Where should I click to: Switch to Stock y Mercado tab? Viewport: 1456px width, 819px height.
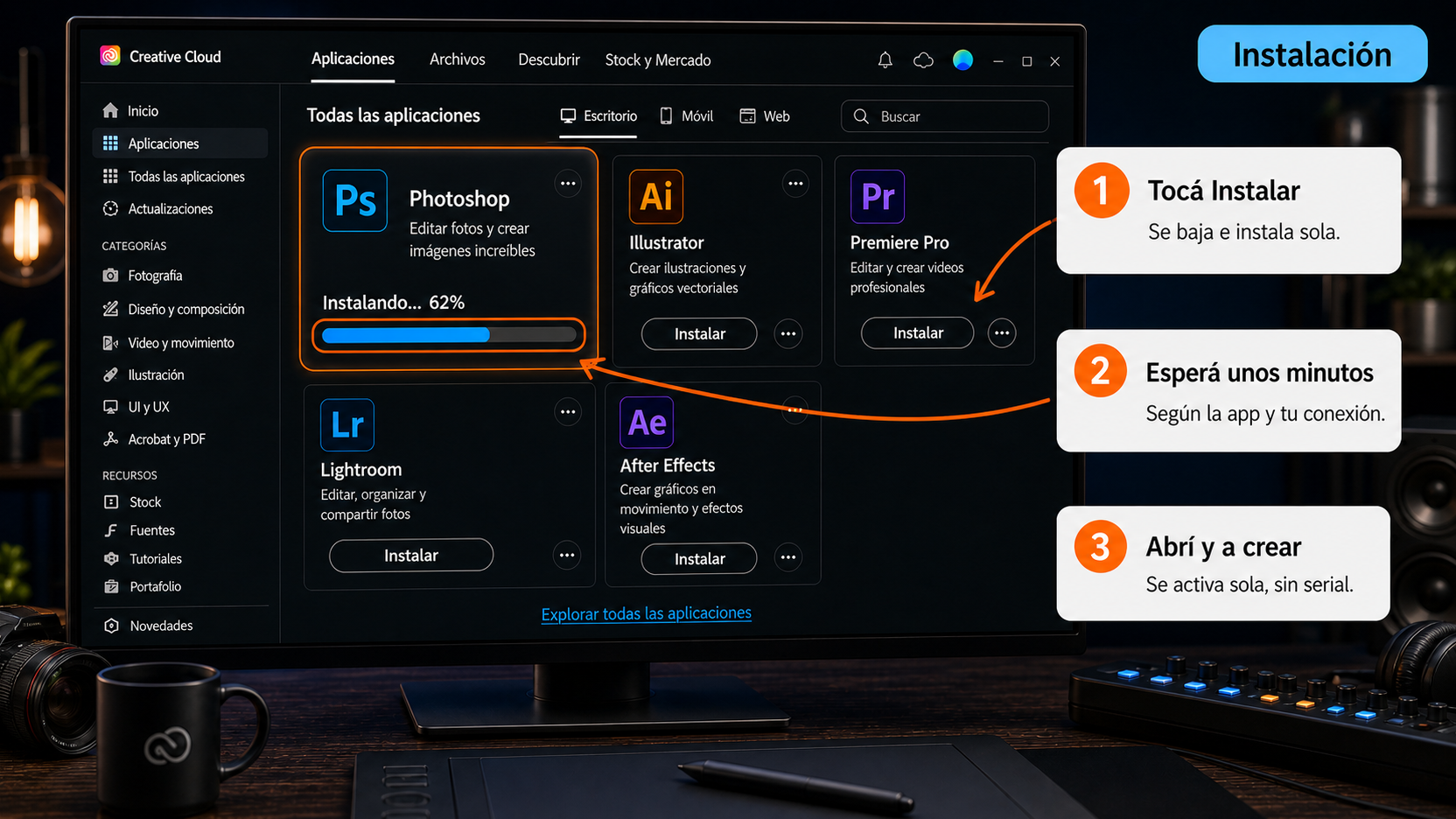pos(658,60)
